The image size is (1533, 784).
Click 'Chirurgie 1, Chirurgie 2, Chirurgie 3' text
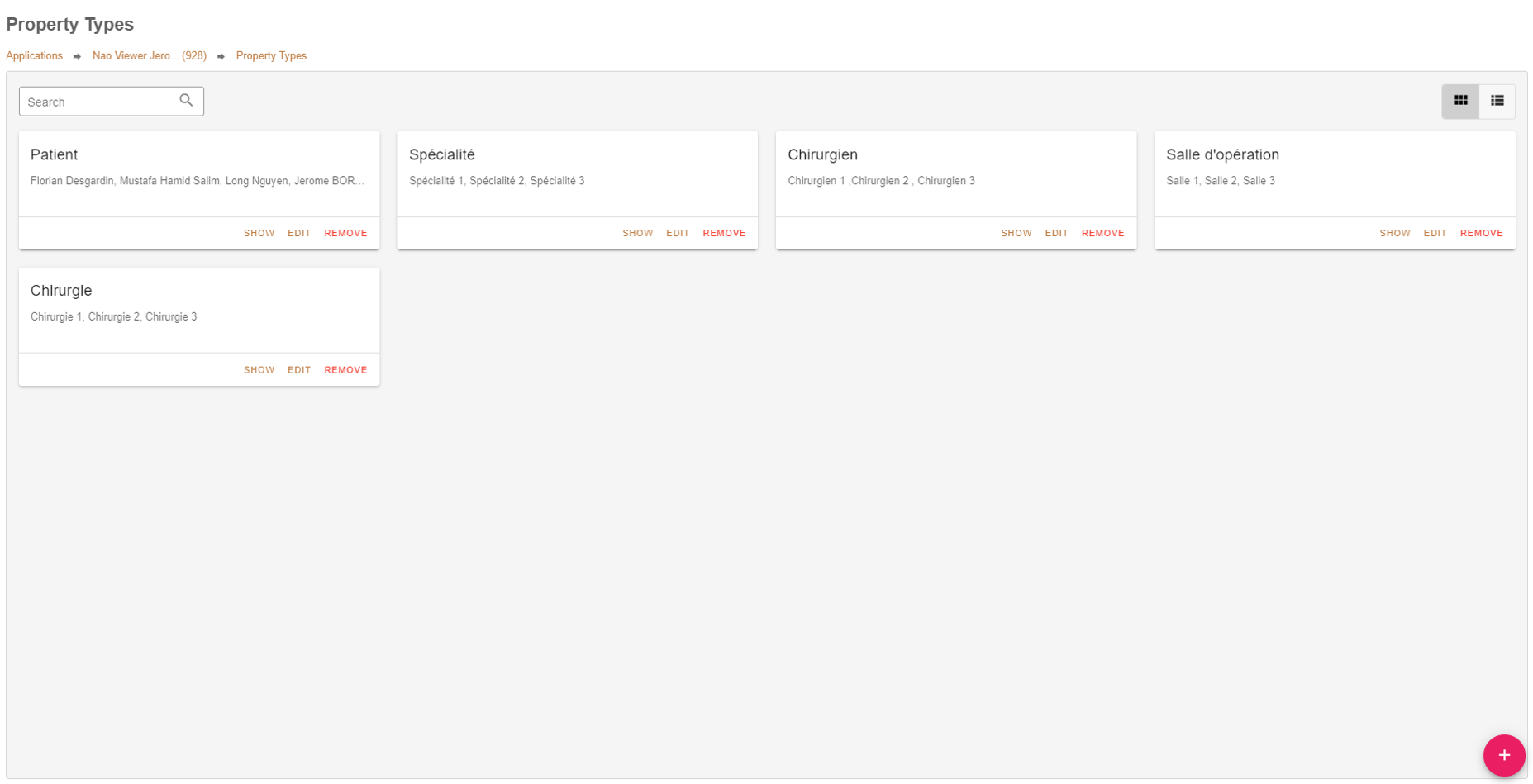tap(113, 317)
